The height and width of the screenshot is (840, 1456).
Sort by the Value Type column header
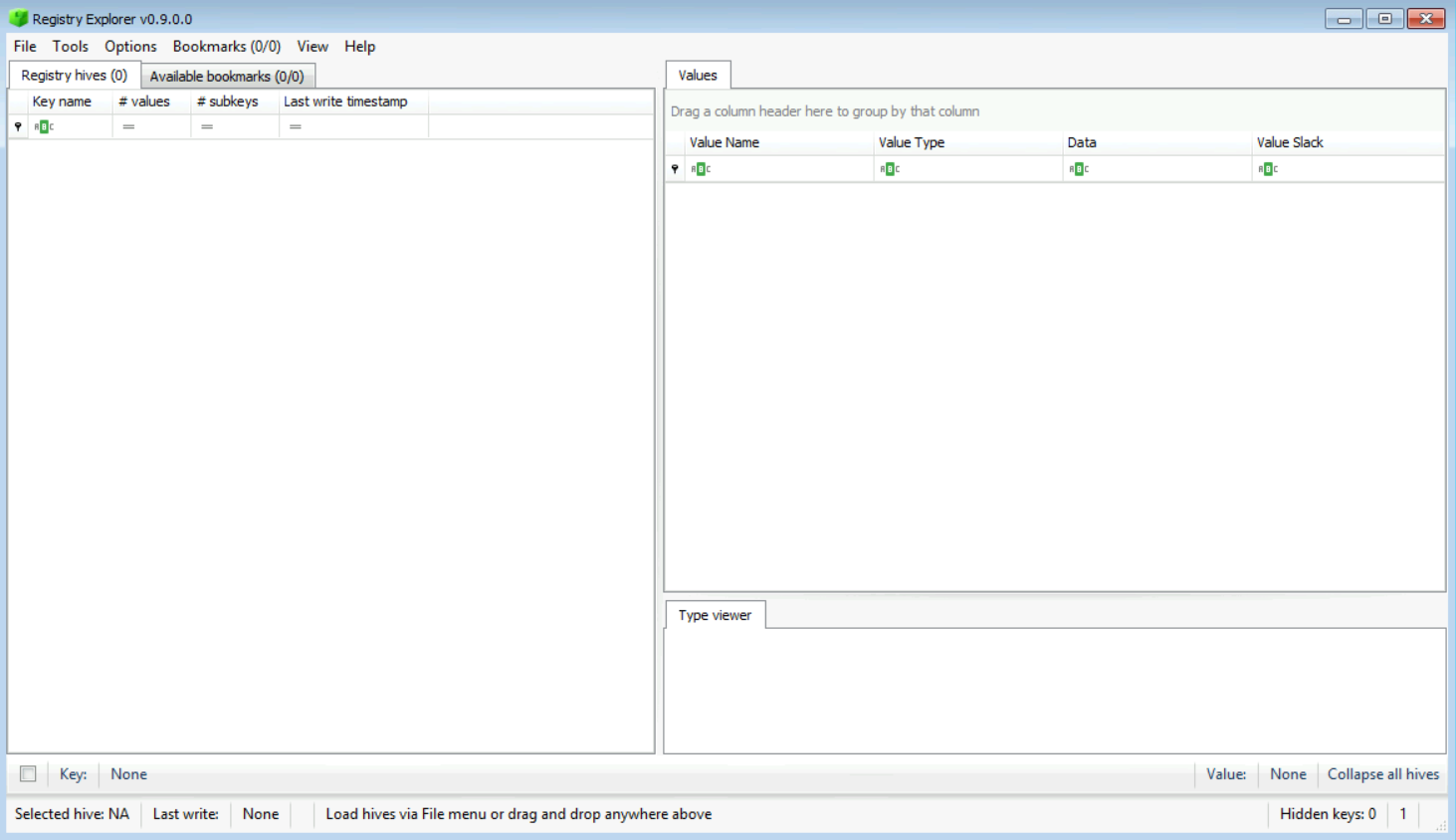click(x=967, y=142)
